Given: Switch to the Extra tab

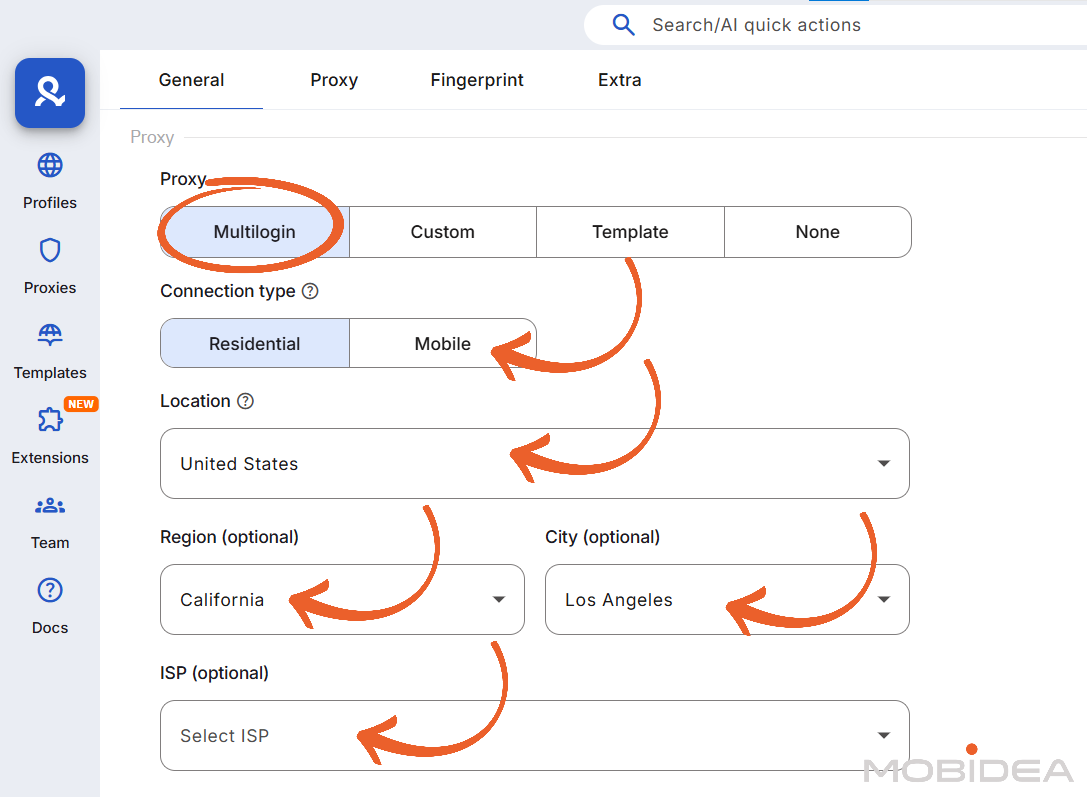Looking at the screenshot, I should (619, 80).
